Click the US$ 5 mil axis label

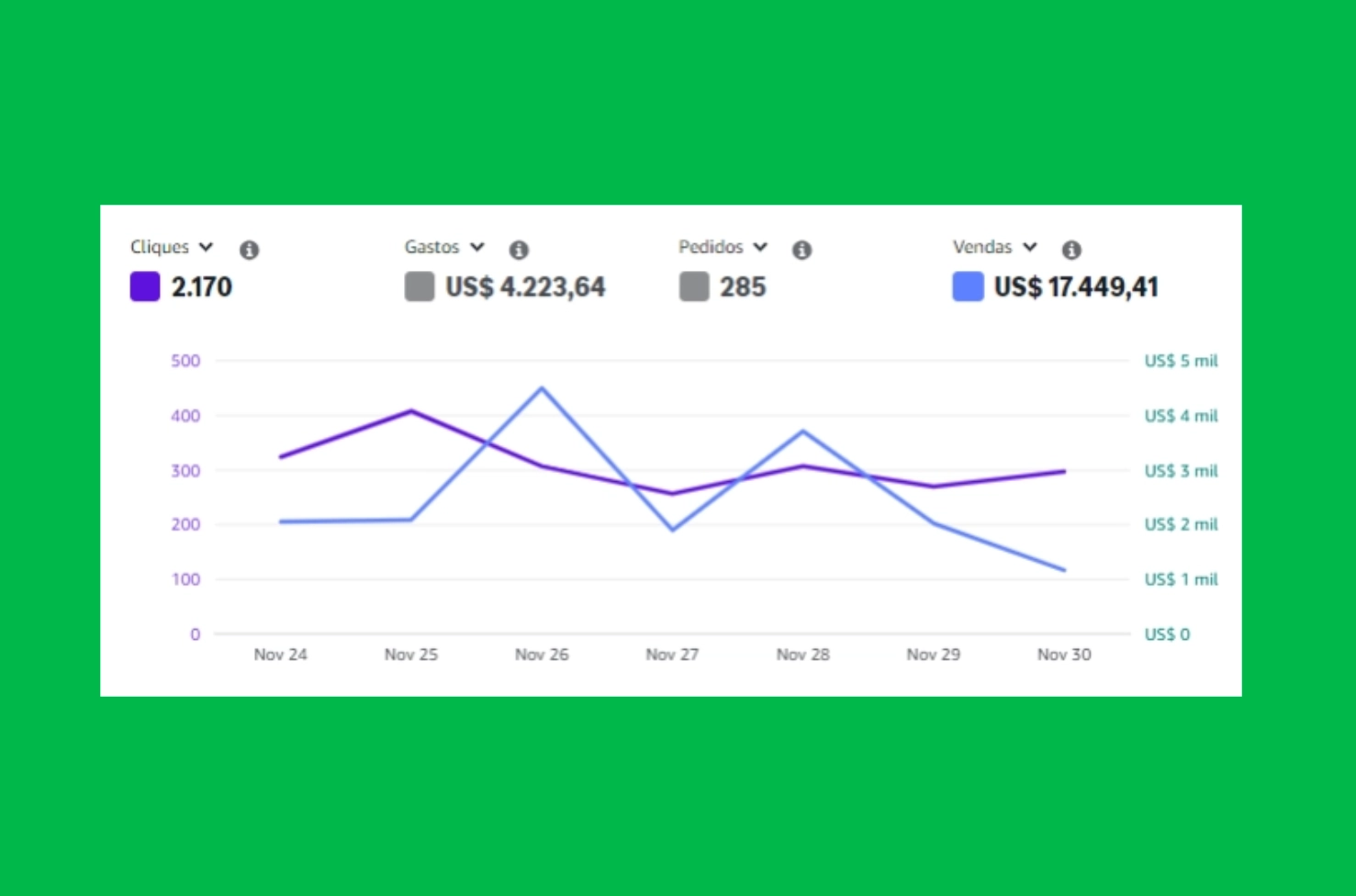click(x=1181, y=361)
